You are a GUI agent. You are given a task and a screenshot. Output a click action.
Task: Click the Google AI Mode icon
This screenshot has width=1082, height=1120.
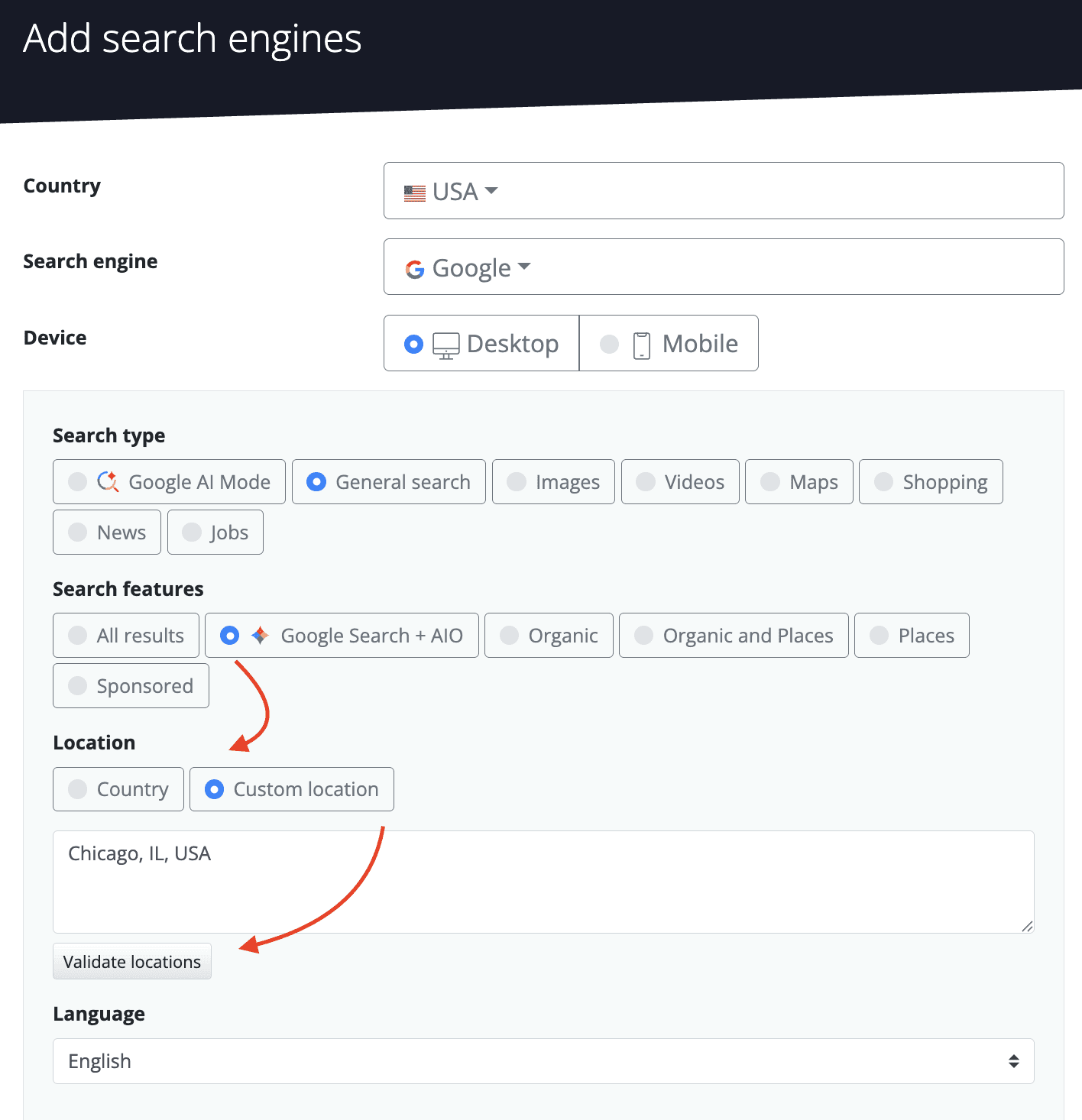point(108,481)
